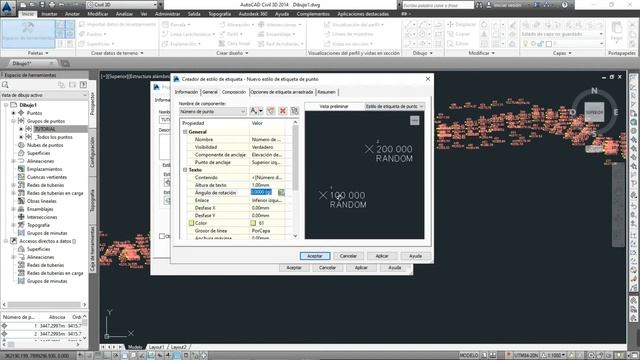Image resolution: width=640 pixels, height=360 pixels.
Task: Click the search box in the title bar
Action: click(438, 5)
